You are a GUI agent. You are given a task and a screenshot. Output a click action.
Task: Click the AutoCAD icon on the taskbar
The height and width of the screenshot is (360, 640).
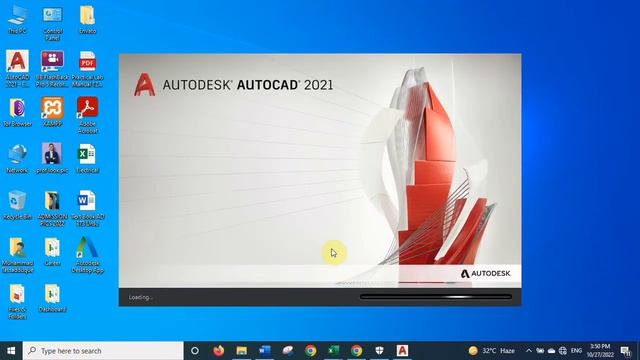point(402,351)
